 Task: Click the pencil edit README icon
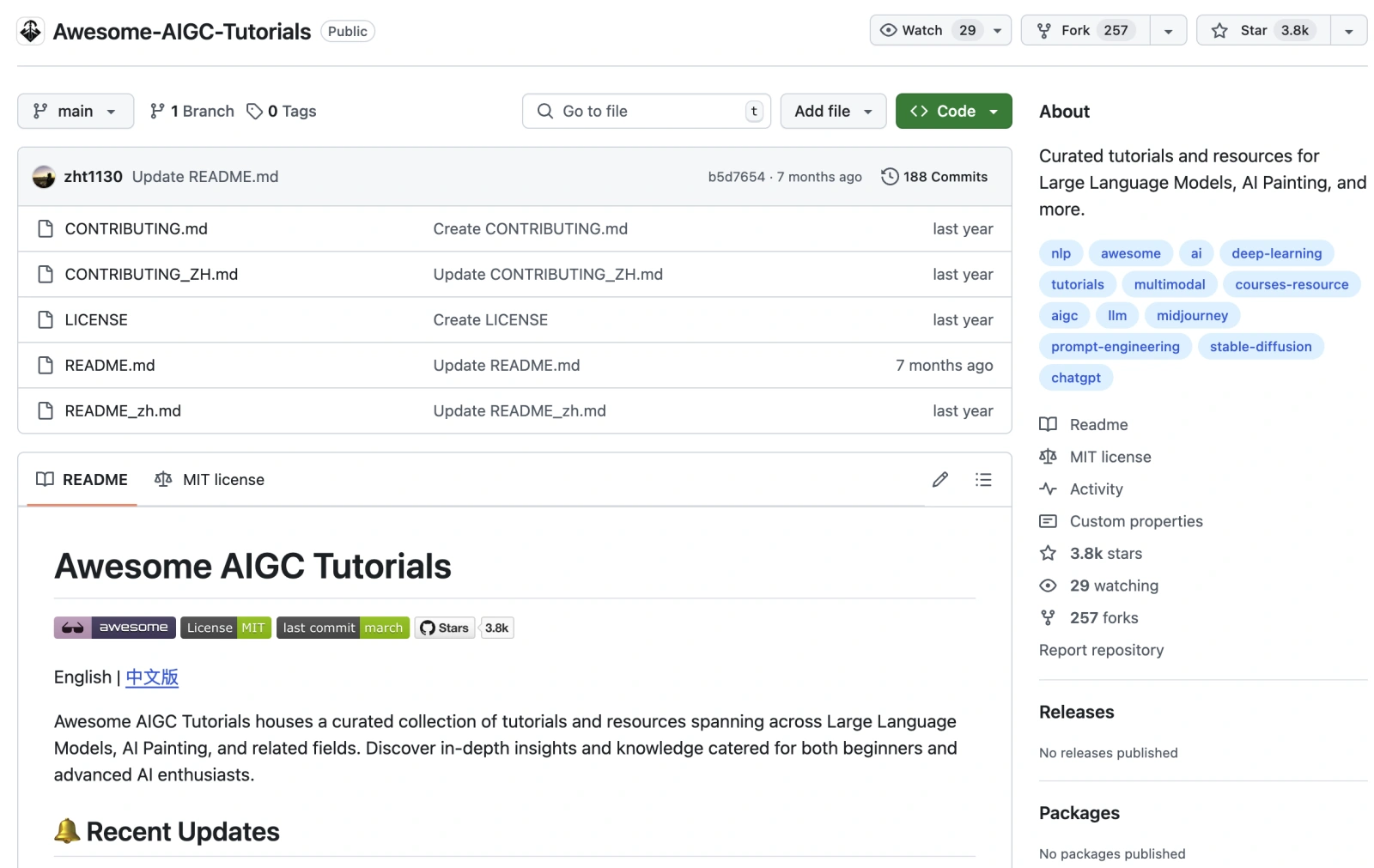click(x=939, y=479)
